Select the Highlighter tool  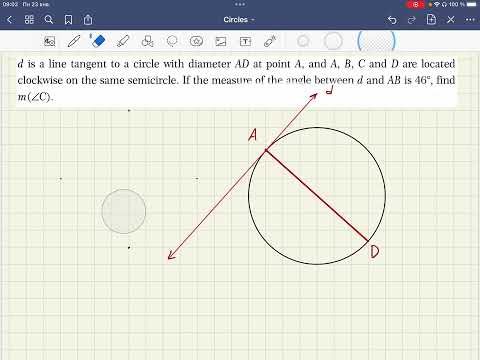pyautogui.click(x=123, y=41)
